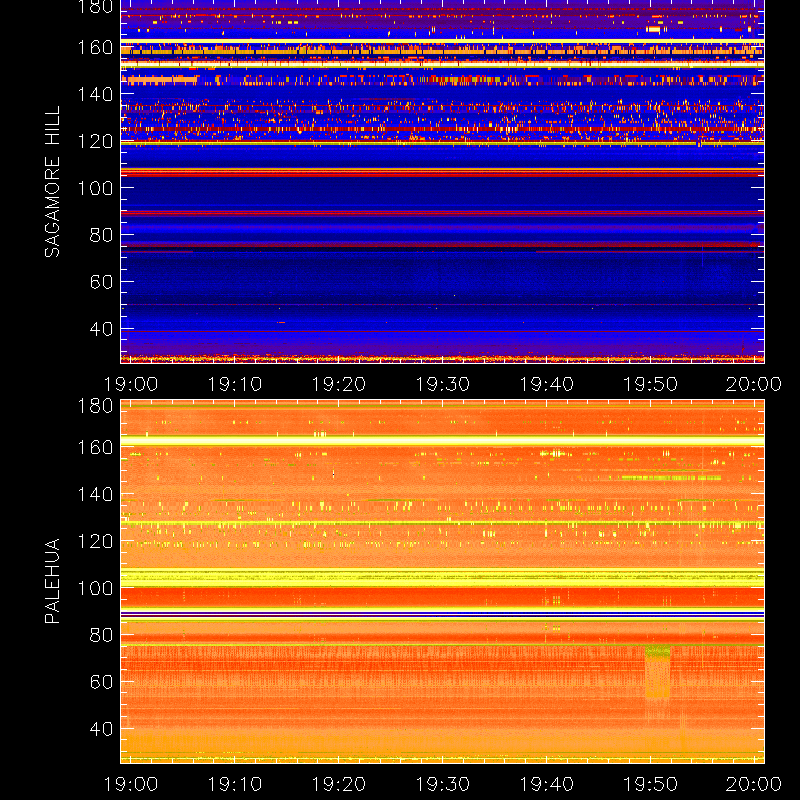Click frequency label 40 on Sagamore Hill axis

[x=101, y=329]
